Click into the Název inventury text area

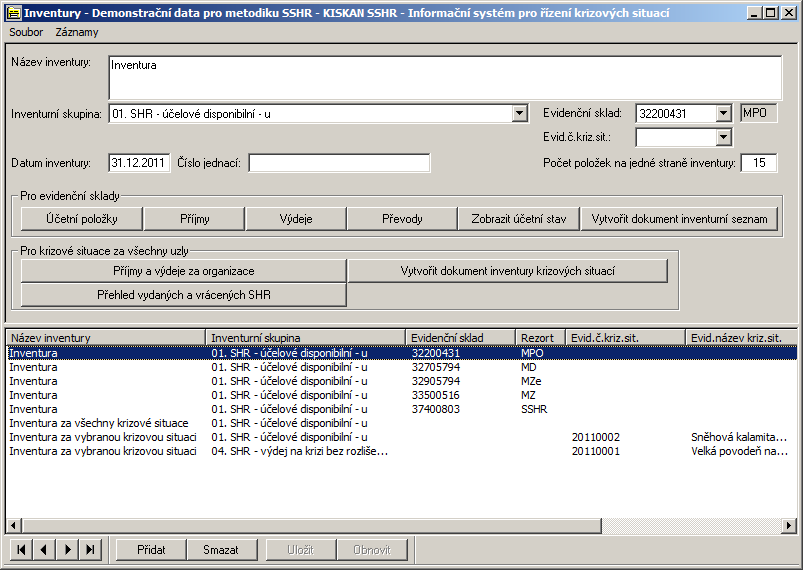tap(445, 78)
